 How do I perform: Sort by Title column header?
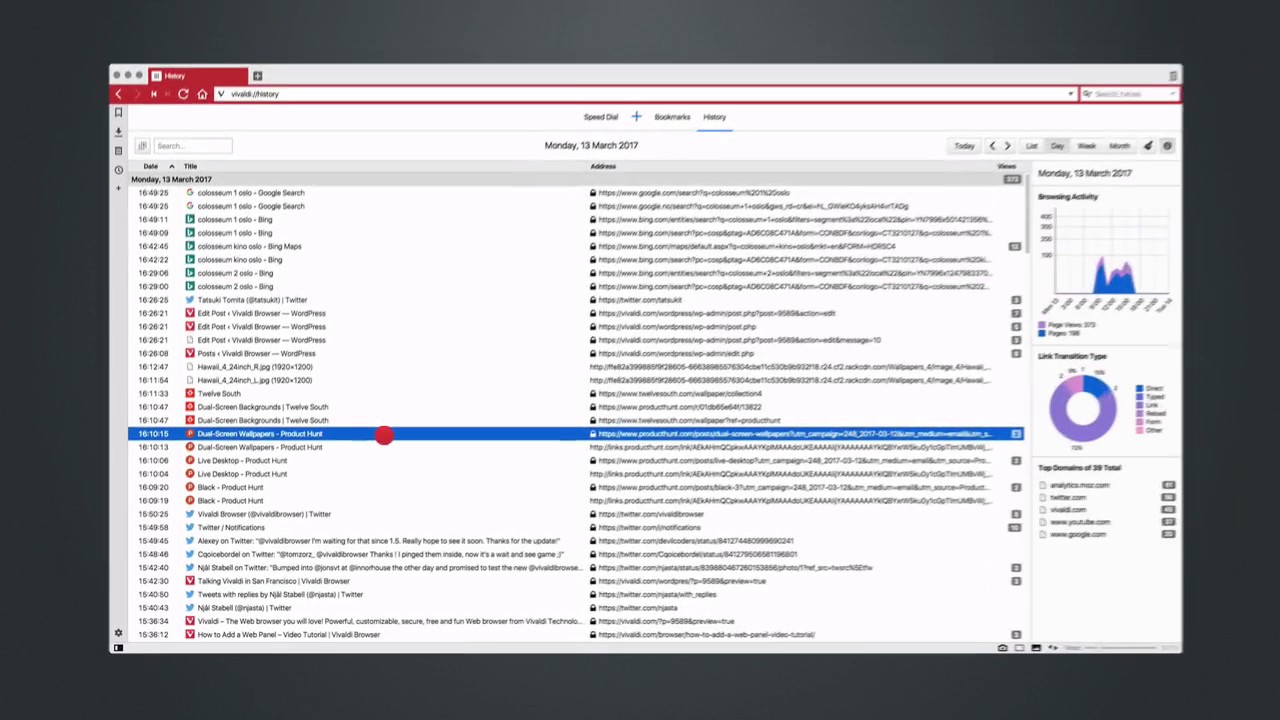pos(190,166)
